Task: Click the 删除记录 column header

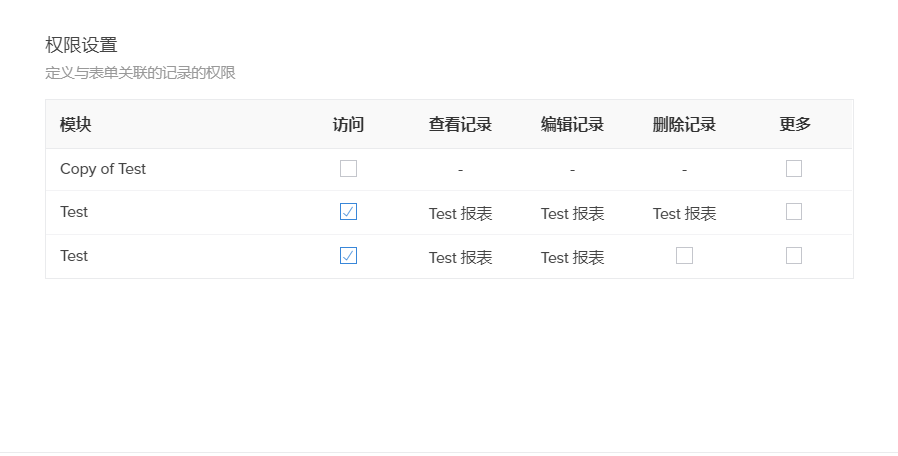Action: point(684,125)
